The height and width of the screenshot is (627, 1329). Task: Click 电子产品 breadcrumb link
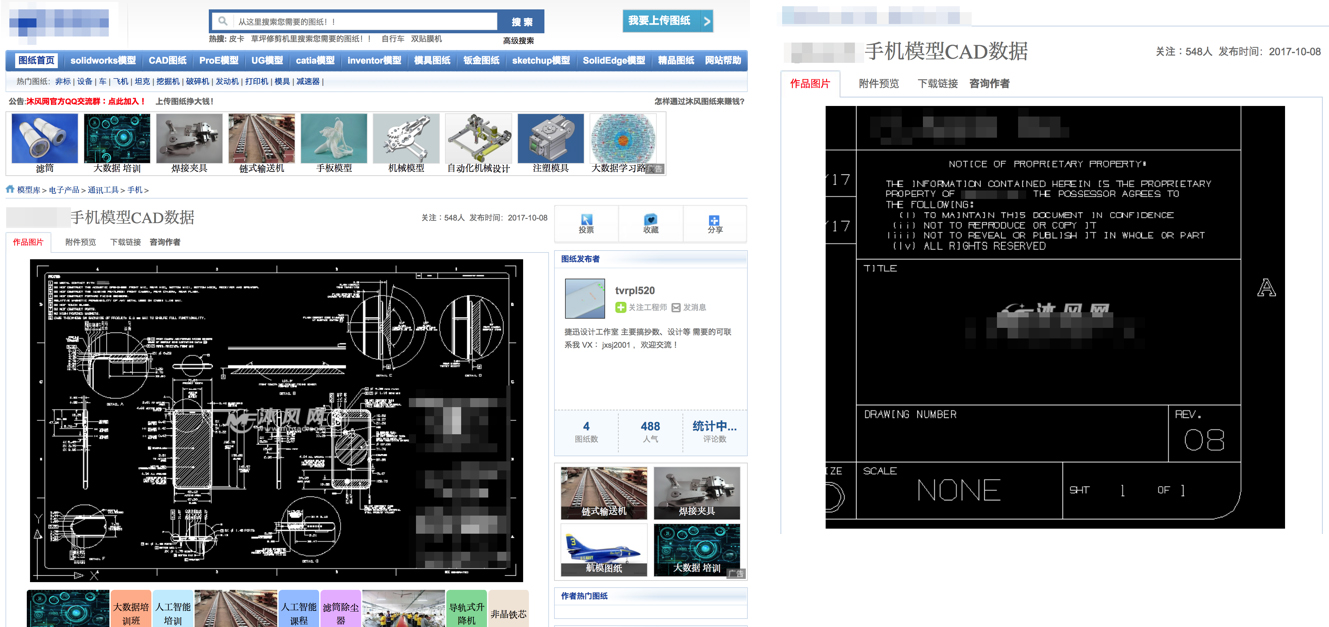[x=64, y=190]
